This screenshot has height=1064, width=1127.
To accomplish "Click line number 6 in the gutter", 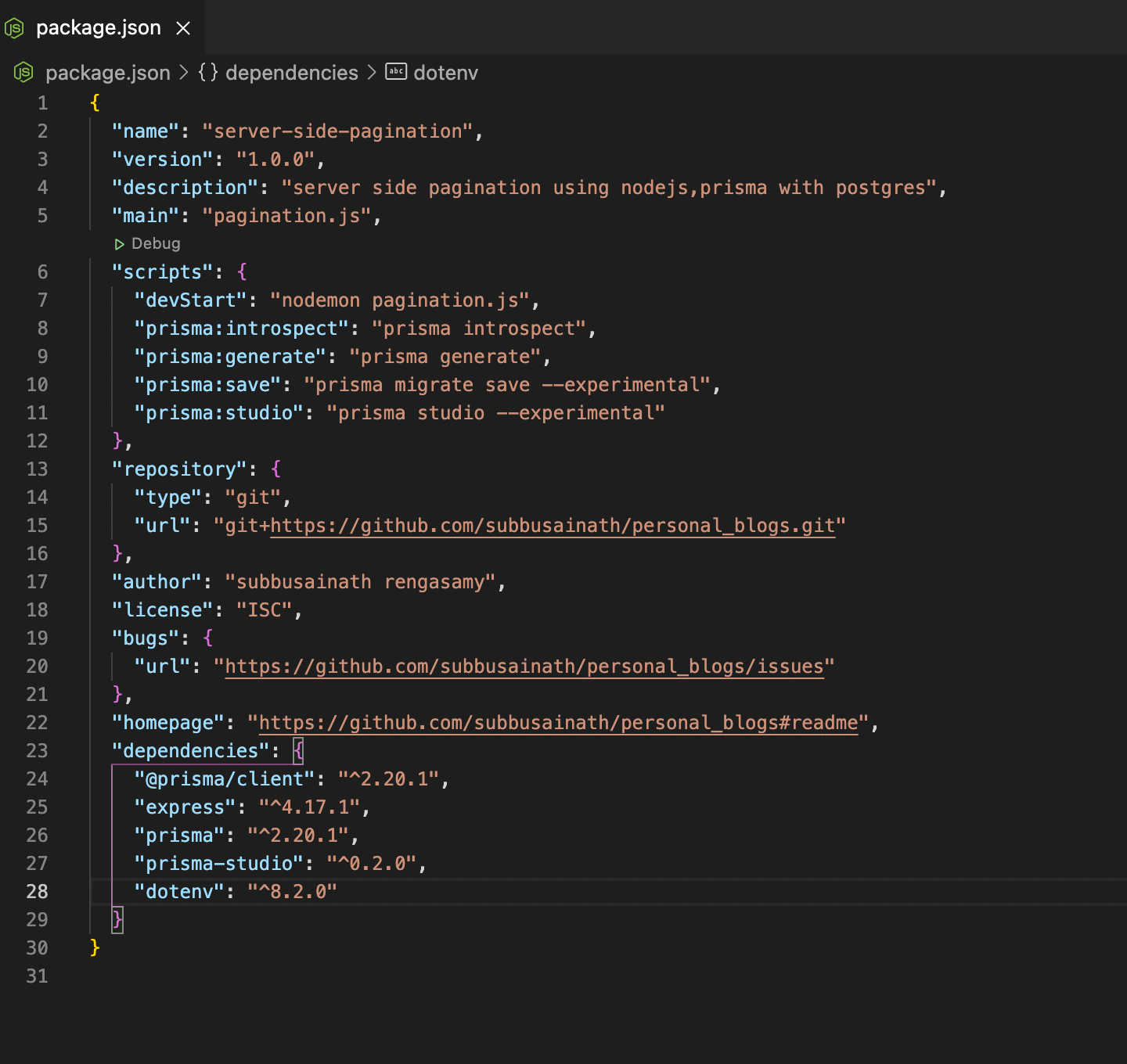I will [42, 271].
